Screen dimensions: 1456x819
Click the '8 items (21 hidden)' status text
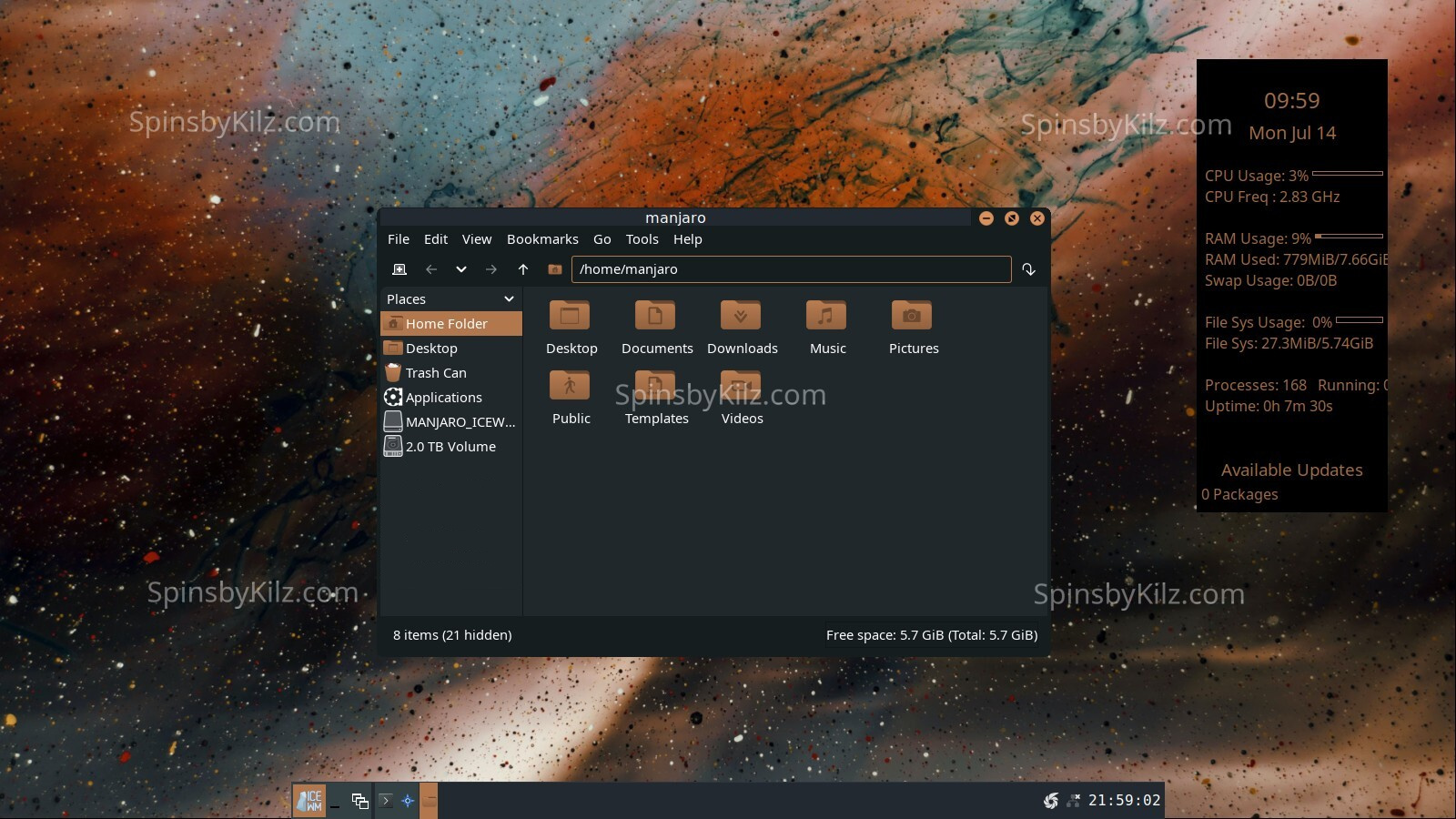point(452,635)
